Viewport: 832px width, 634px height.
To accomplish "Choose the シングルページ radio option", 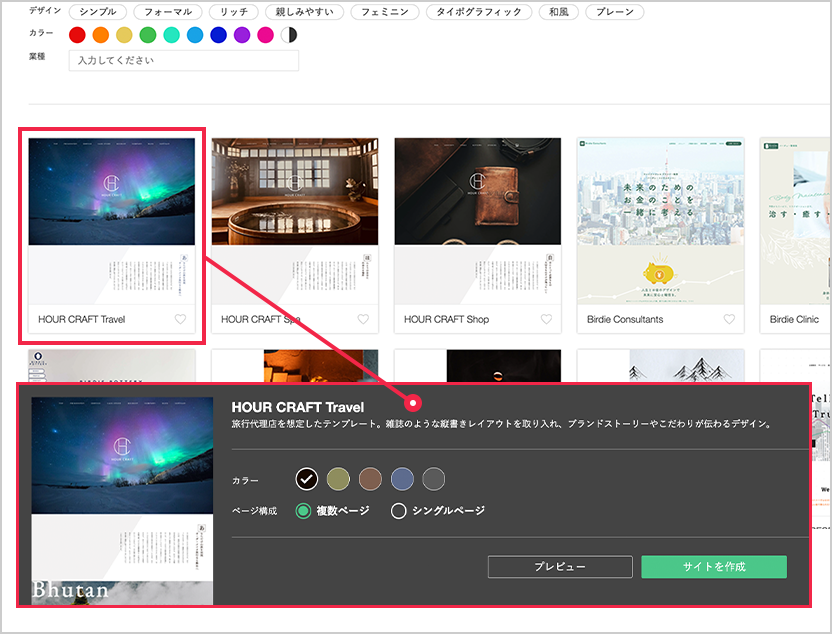I will click(x=399, y=511).
